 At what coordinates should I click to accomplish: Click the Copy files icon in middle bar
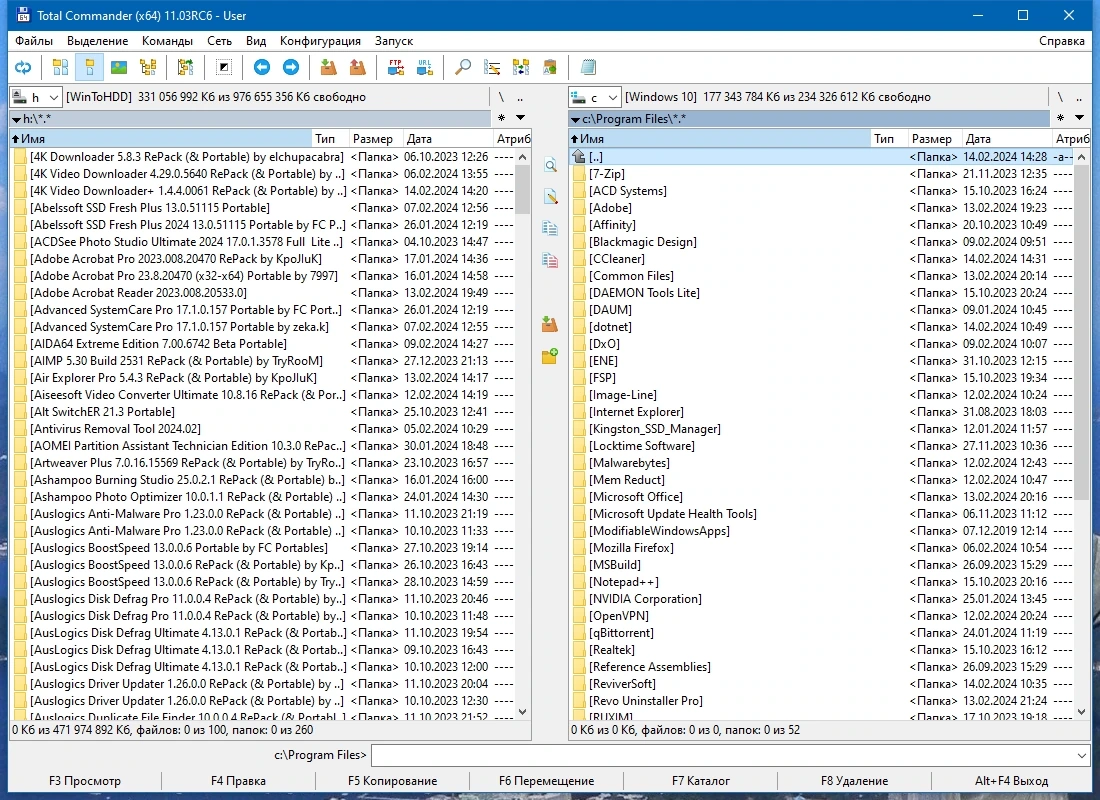pos(551,228)
